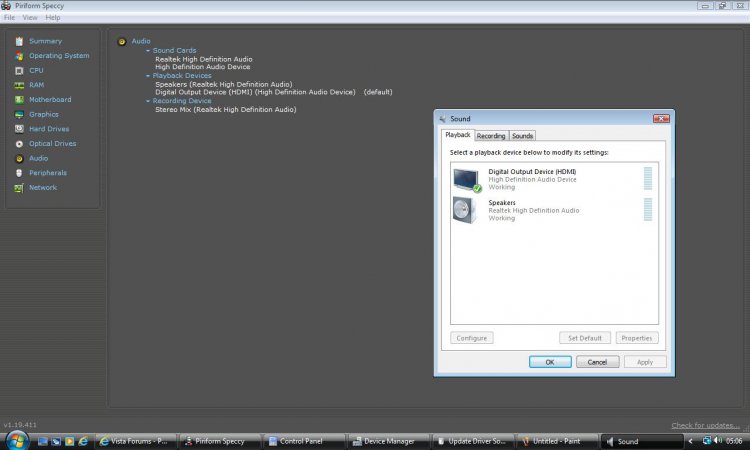
Task: Switch to the Playback tab
Action: click(458, 135)
